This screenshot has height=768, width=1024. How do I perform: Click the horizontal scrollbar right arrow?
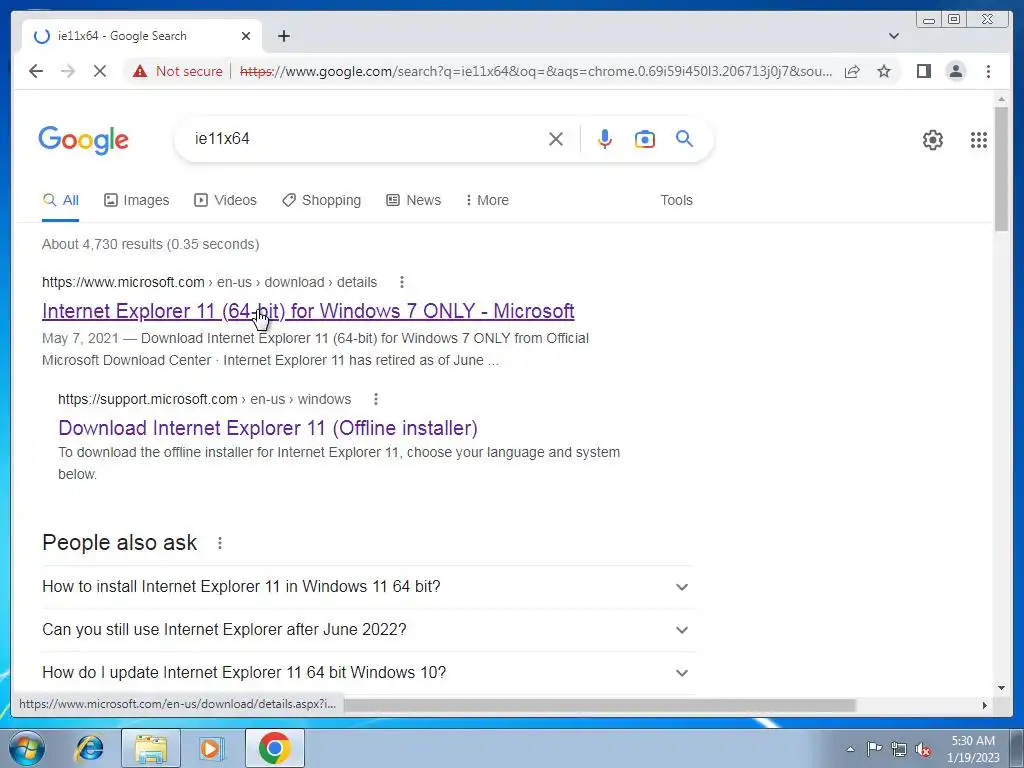(x=985, y=705)
